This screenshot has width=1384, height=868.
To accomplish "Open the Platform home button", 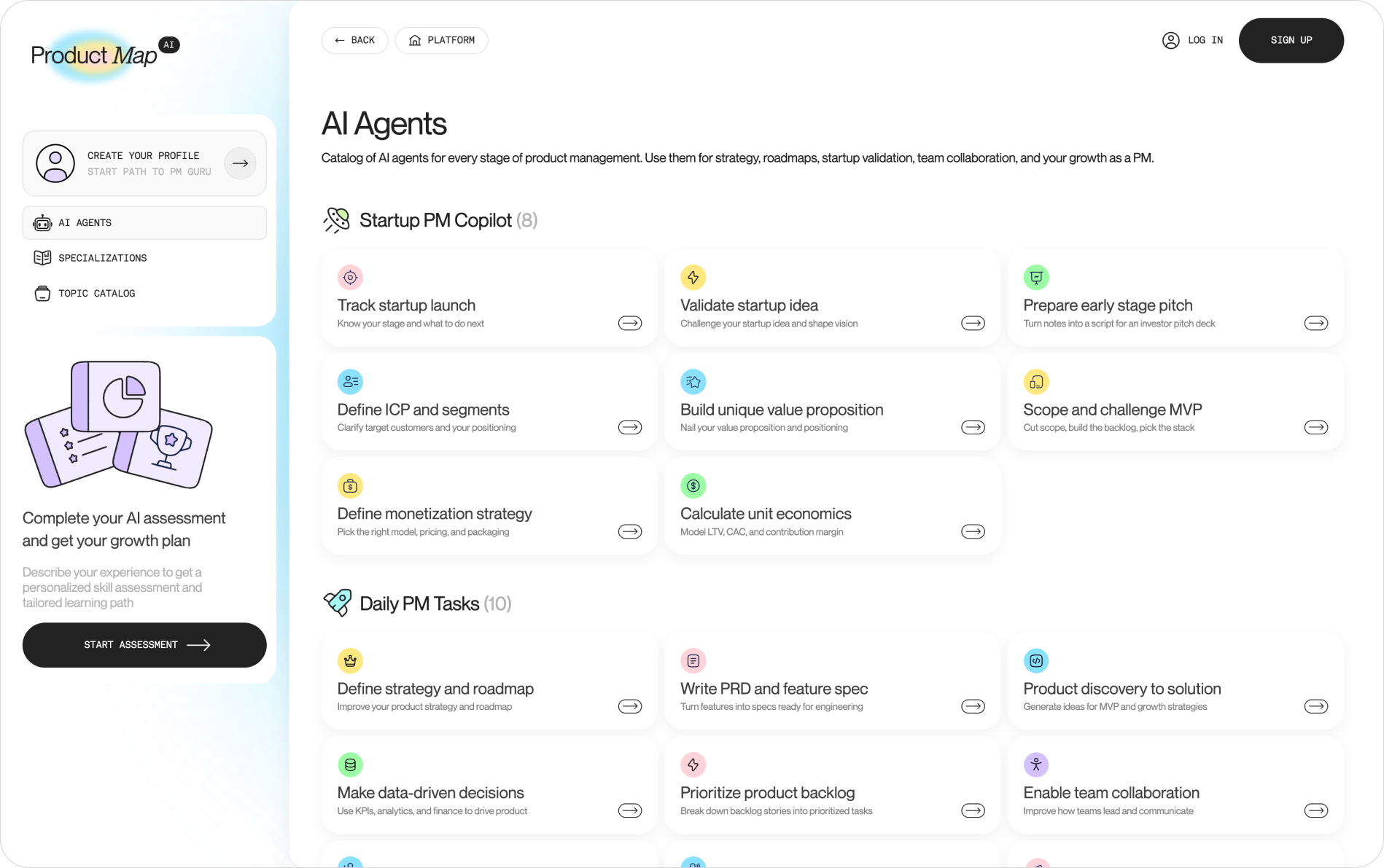I will pos(441,40).
